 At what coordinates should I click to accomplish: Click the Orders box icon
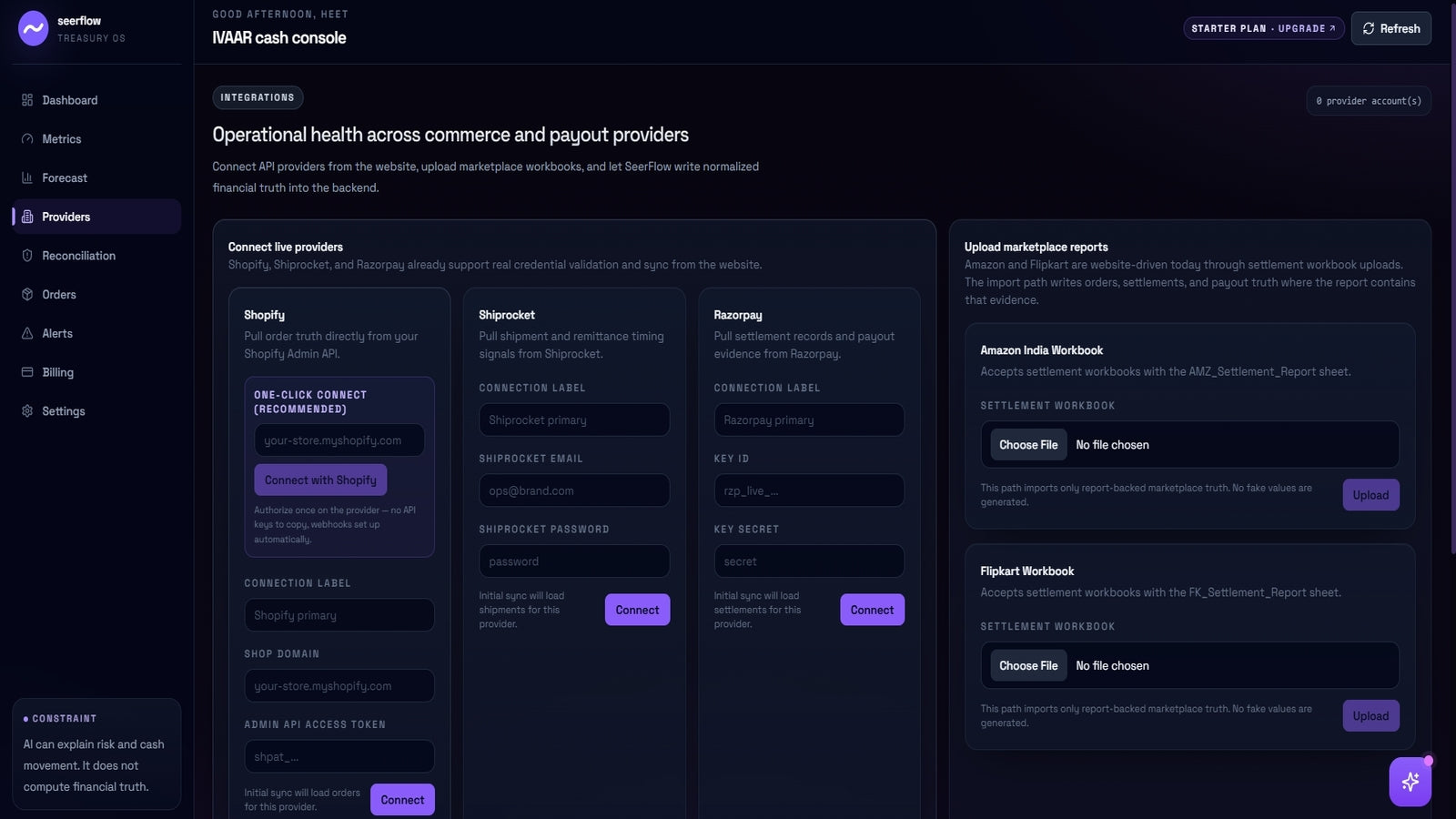point(27,295)
